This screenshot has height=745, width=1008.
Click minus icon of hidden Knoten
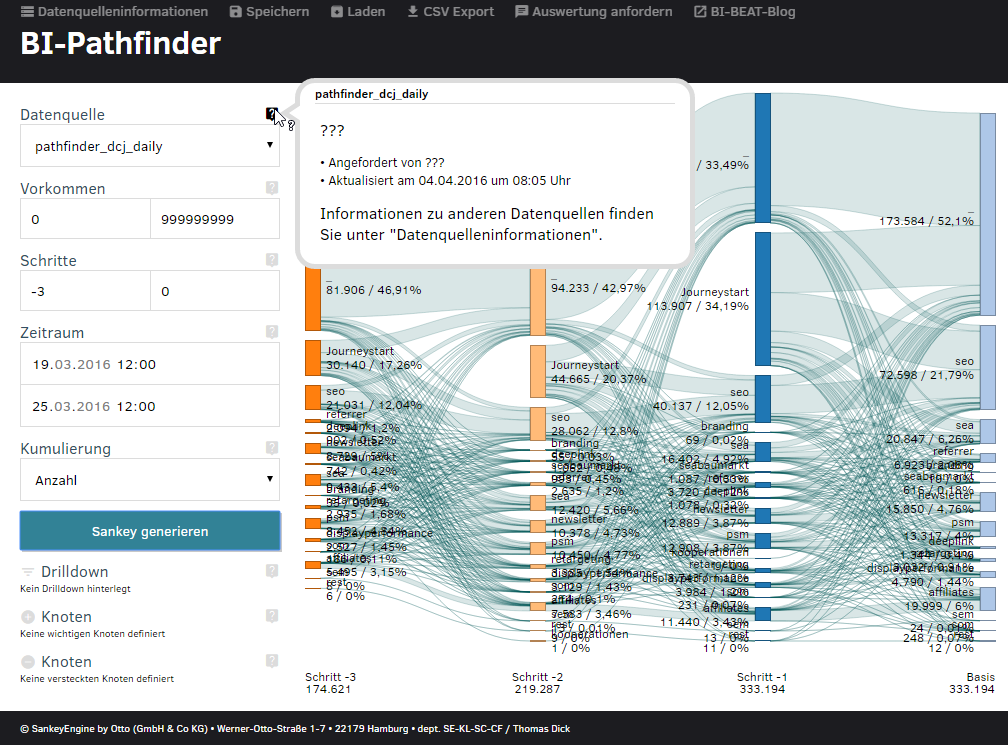point(28,662)
